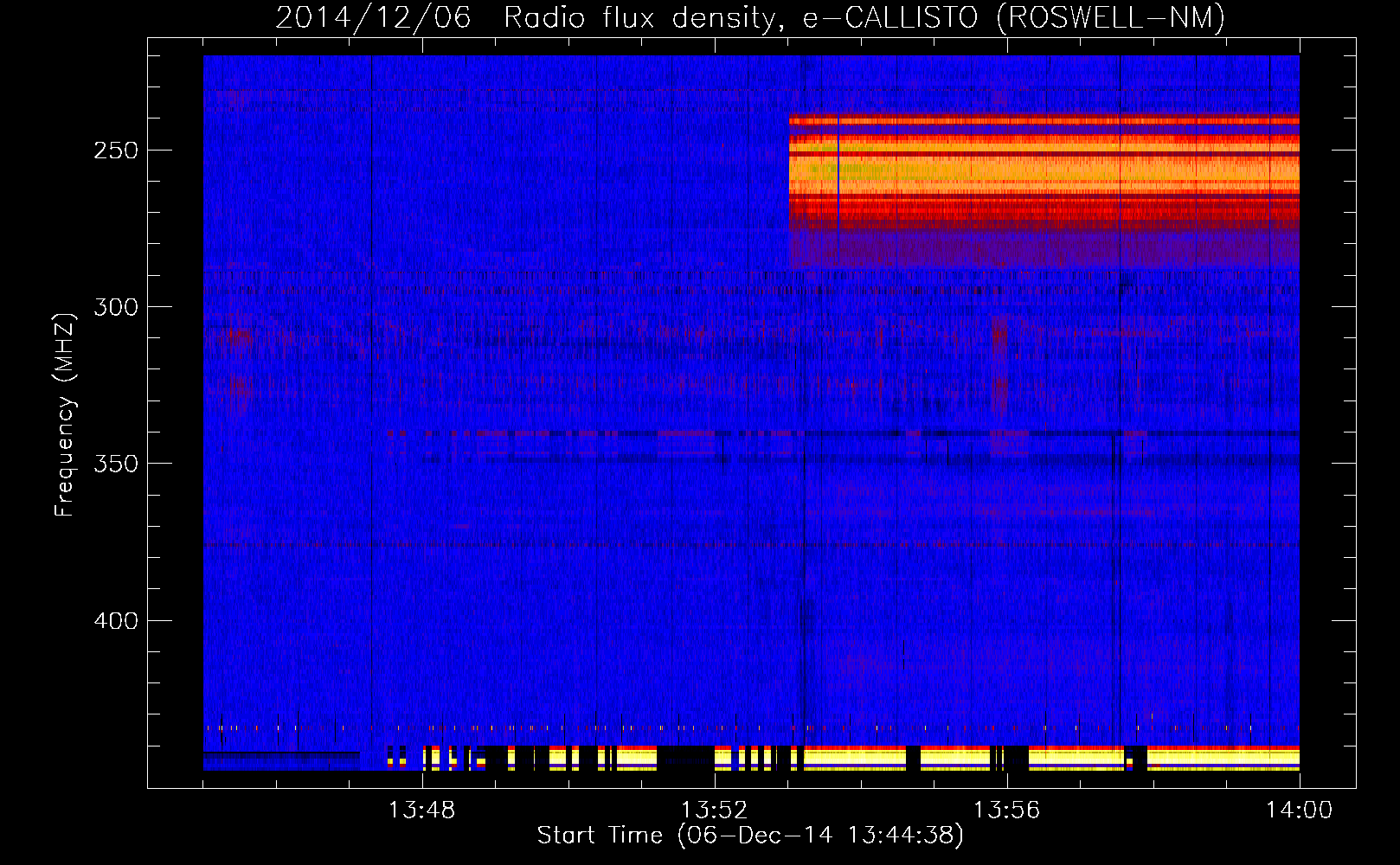The image size is (1400, 865).
Task: Click the time tick label "14:00"
Action: coord(1299,811)
